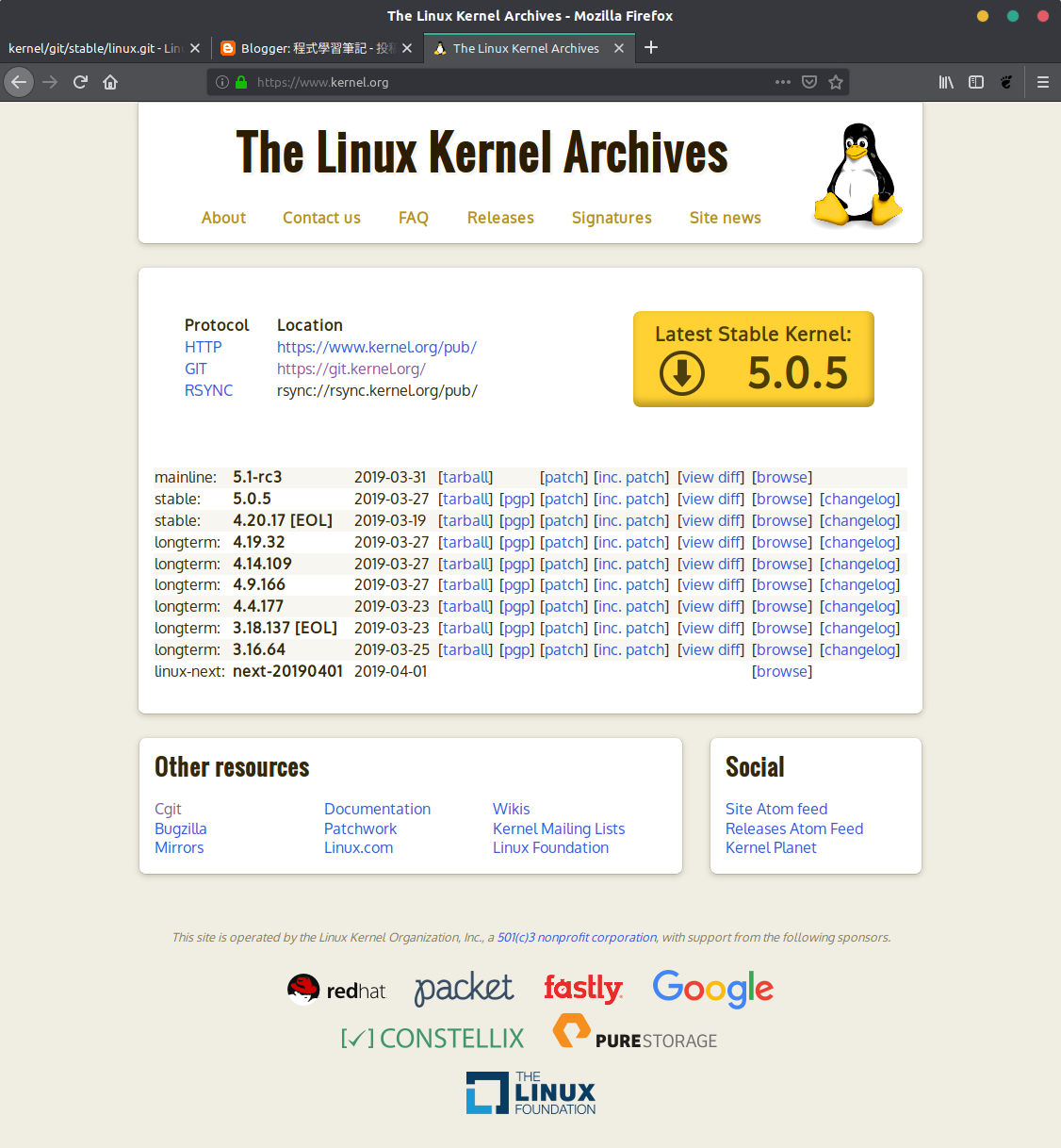Download the latest stable kernel 5.0.5
Image resolution: width=1061 pixels, height=1148 pixels.
753,359
